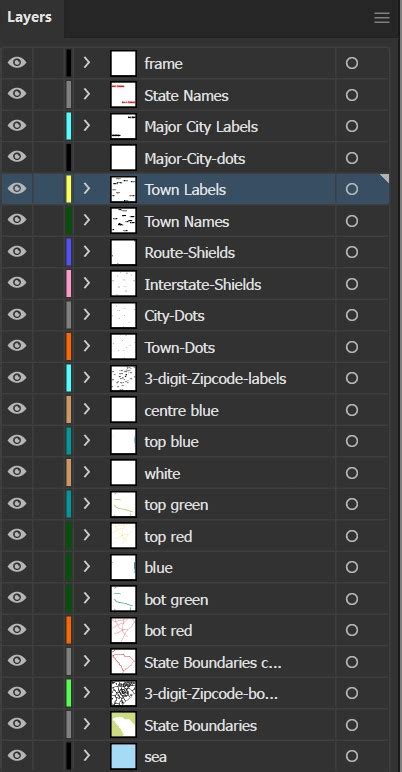The width and height of the screenshot is (402, 772).
Task: Toggle visibility of Town-Dots layer
Action: tap(17, 346)
